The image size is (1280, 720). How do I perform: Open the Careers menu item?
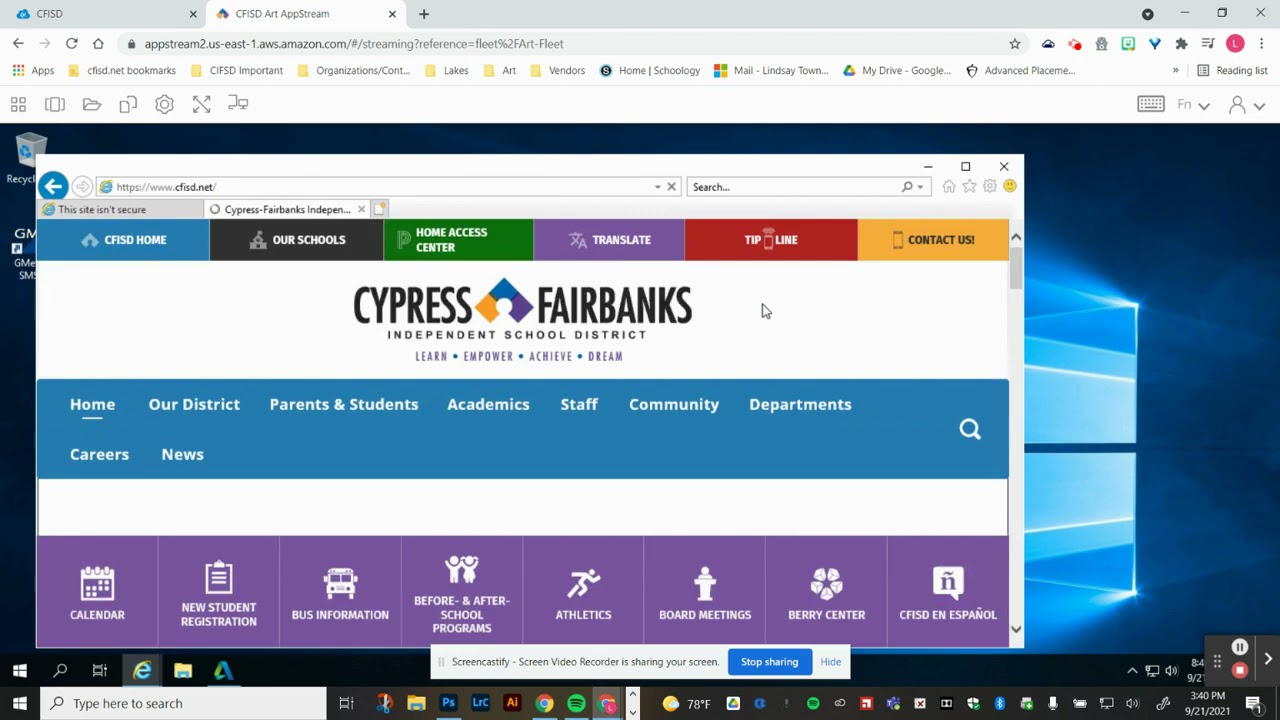[99, 454]
